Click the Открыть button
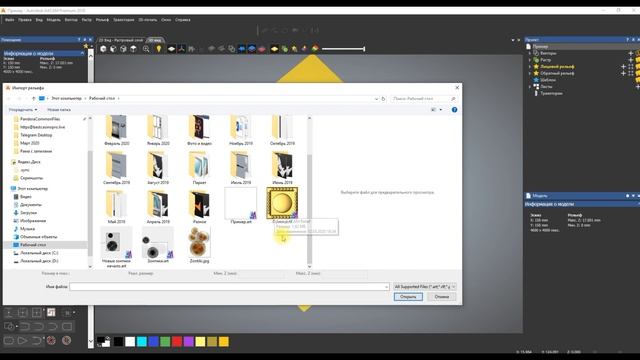The image size is (640, 360). [408, 297]
